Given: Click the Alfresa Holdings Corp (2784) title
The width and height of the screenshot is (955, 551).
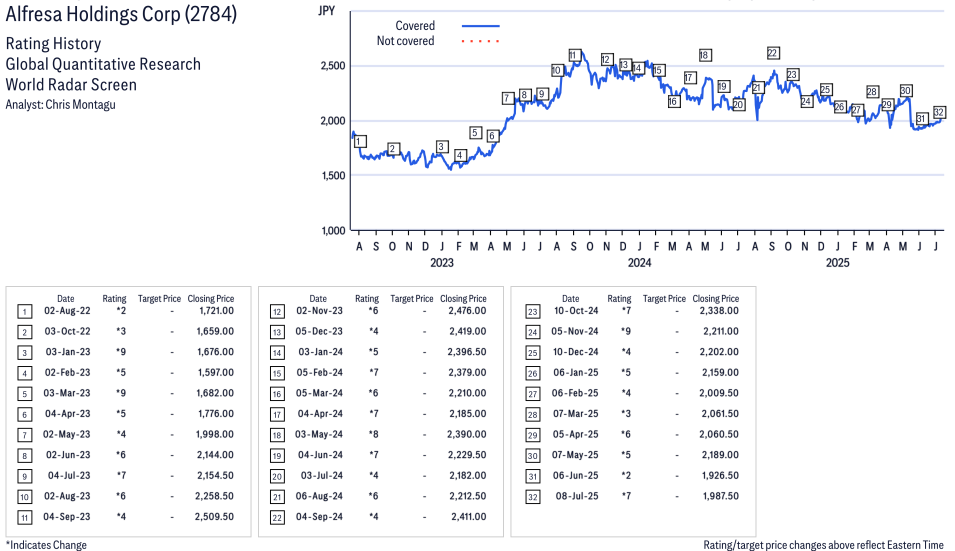Looking at the screenshot, I should pyautogui.click(x=121, y=13).
